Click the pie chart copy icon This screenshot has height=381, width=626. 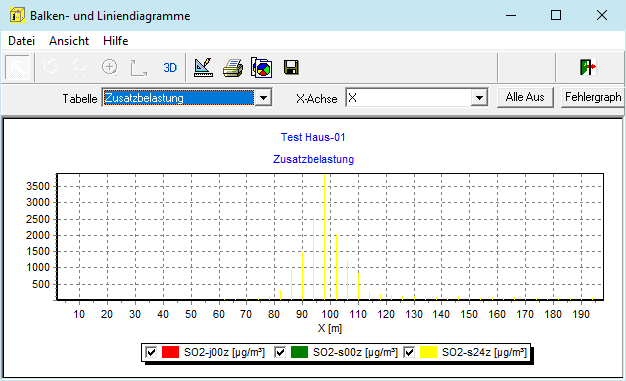pos(261,67)
